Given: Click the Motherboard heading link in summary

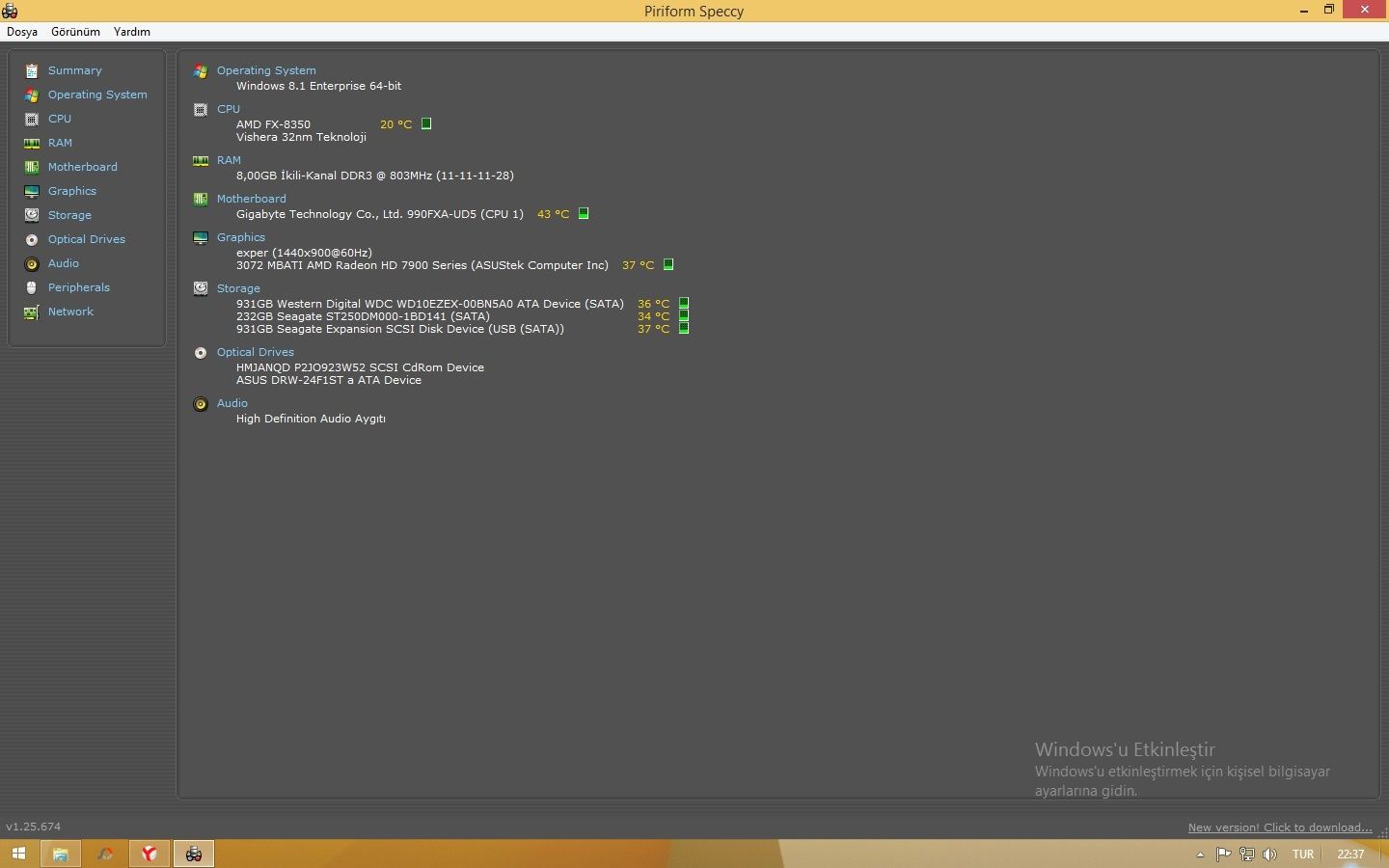Looking at the screenshot, I should coord(252,199).
